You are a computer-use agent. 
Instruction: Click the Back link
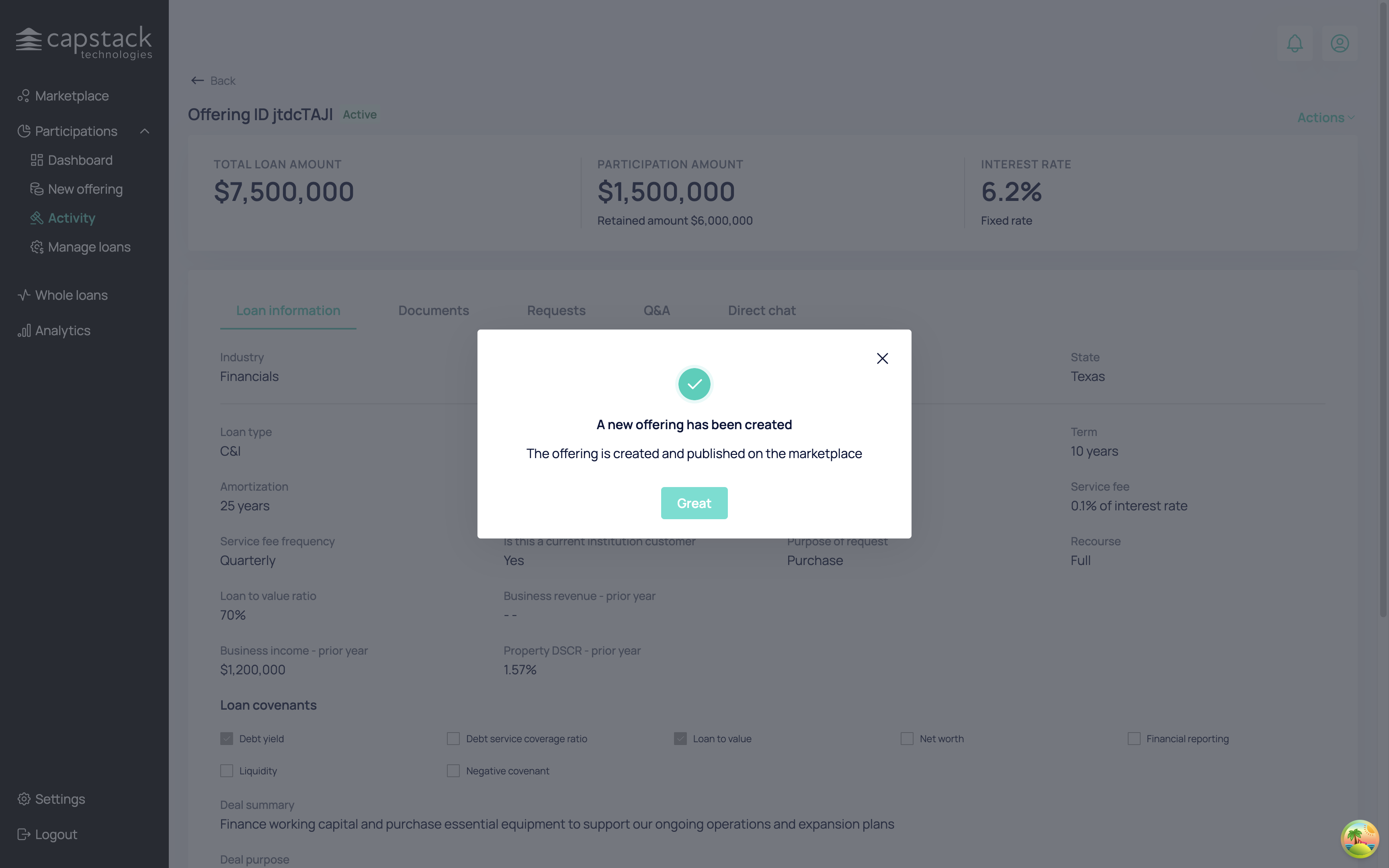click(x=213, y=81)
